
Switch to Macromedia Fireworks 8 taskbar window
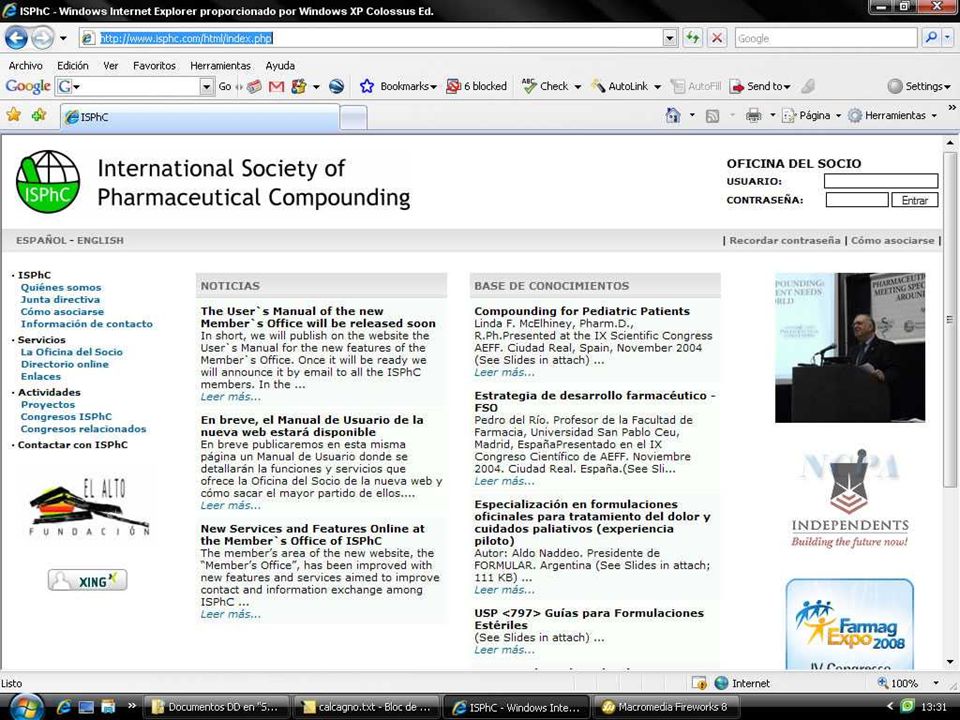[666, 707]
